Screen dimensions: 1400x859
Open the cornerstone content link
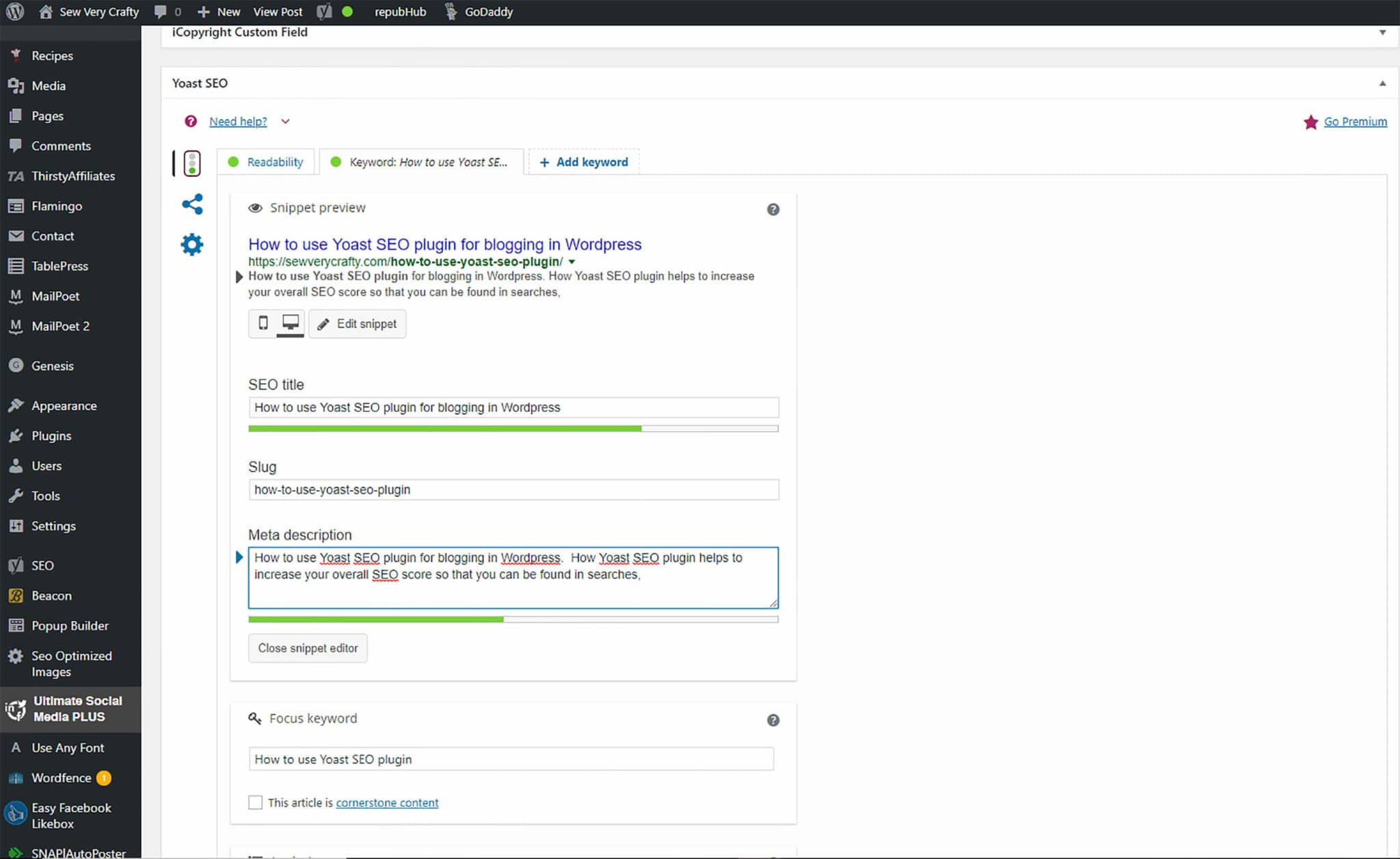(387, 802)
